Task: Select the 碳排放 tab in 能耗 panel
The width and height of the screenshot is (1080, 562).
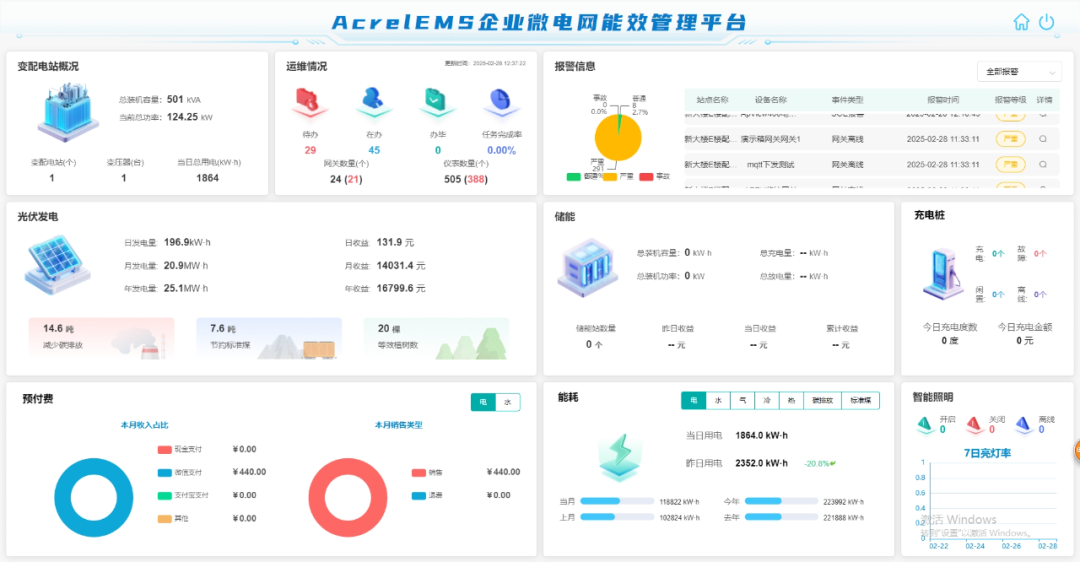Action: (x=822, y=400)
